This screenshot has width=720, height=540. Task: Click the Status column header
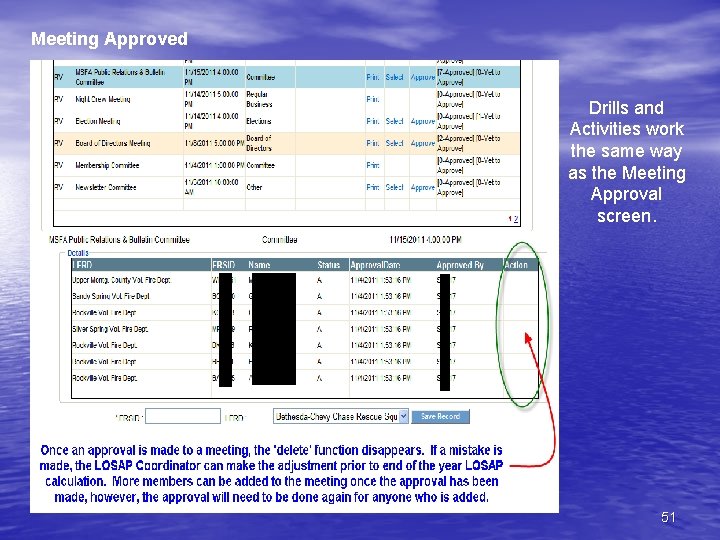tap(328, 265)
